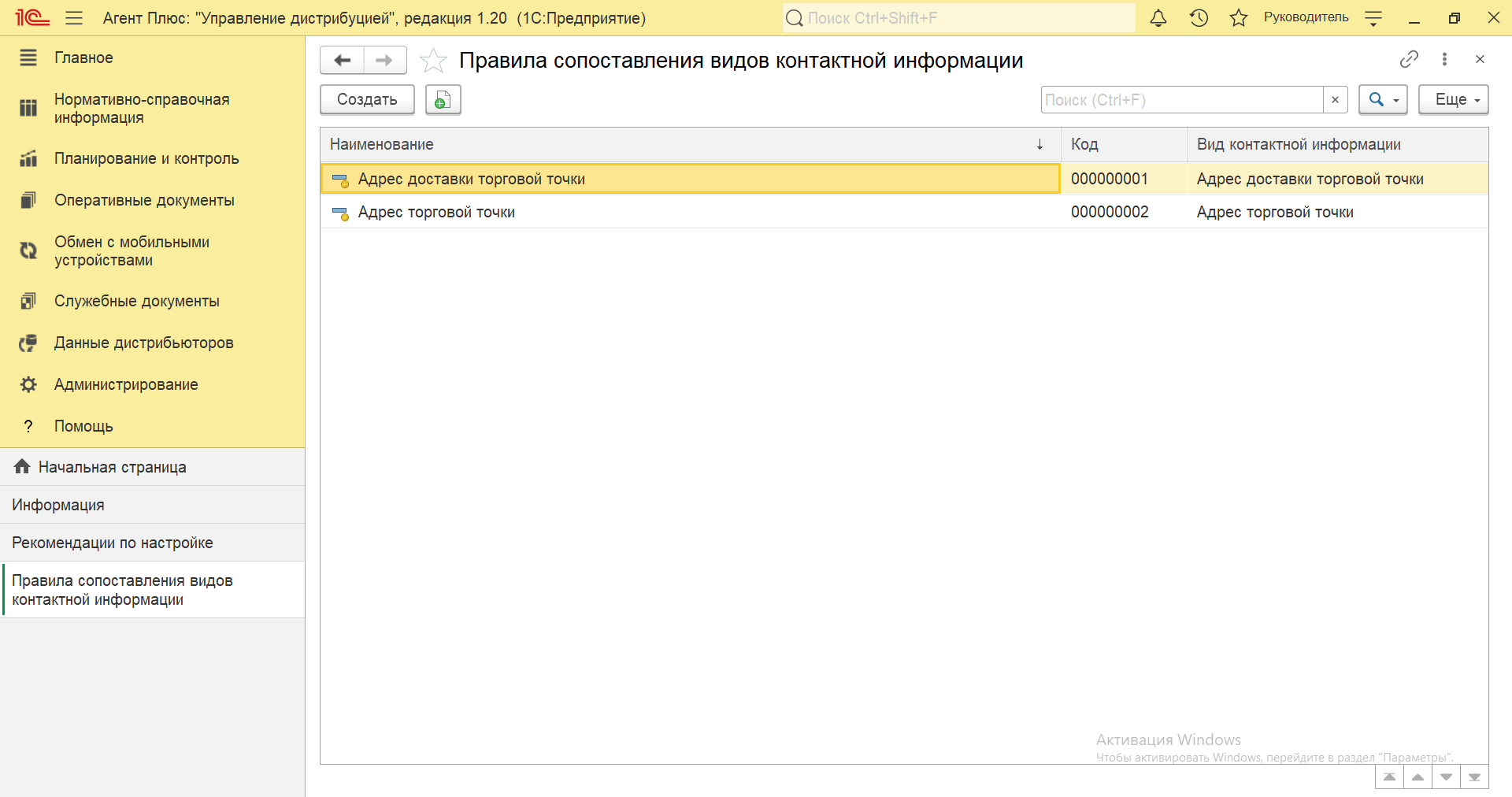Open the Еще dropdown menu

[x=1453, y=99]
